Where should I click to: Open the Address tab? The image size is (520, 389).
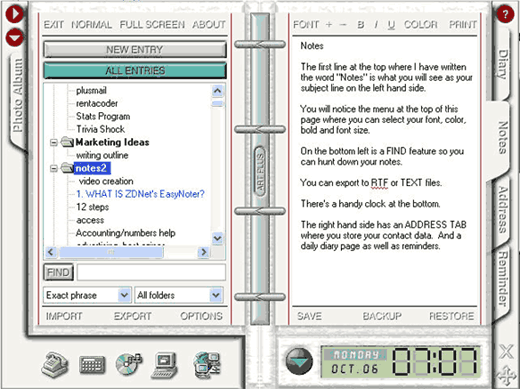pyautogui.click(x=503, y=209)
